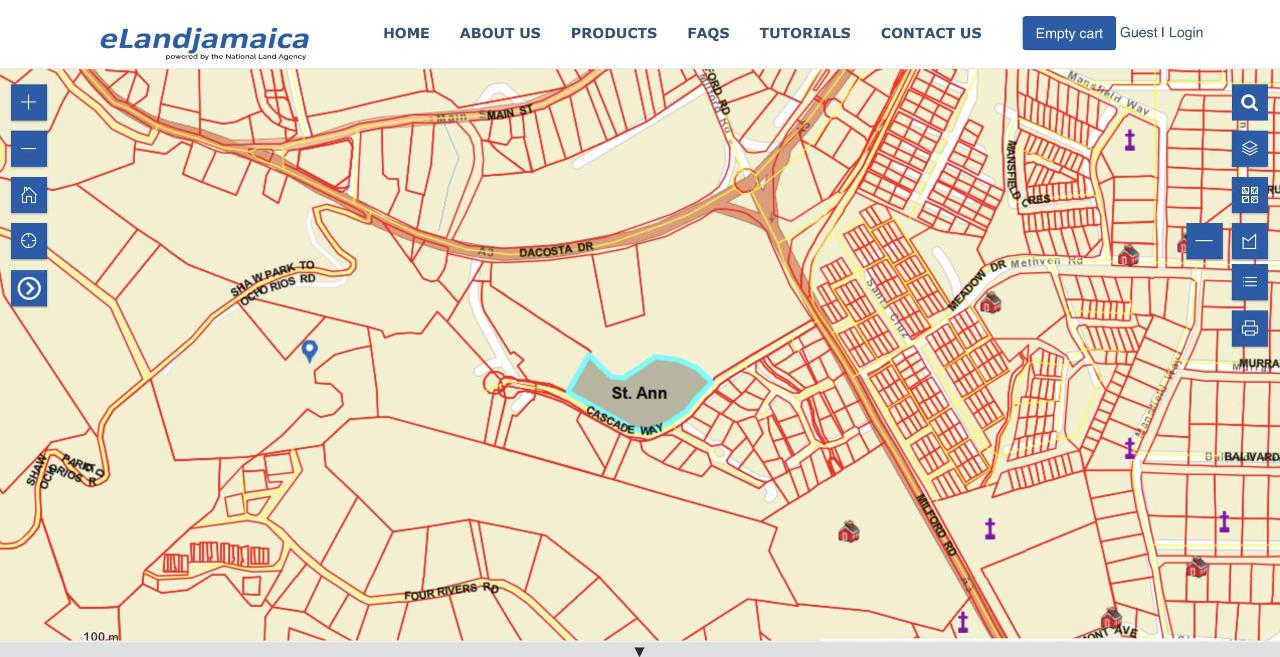
Task: Reset map to home extent
Action: coord(29,195)
